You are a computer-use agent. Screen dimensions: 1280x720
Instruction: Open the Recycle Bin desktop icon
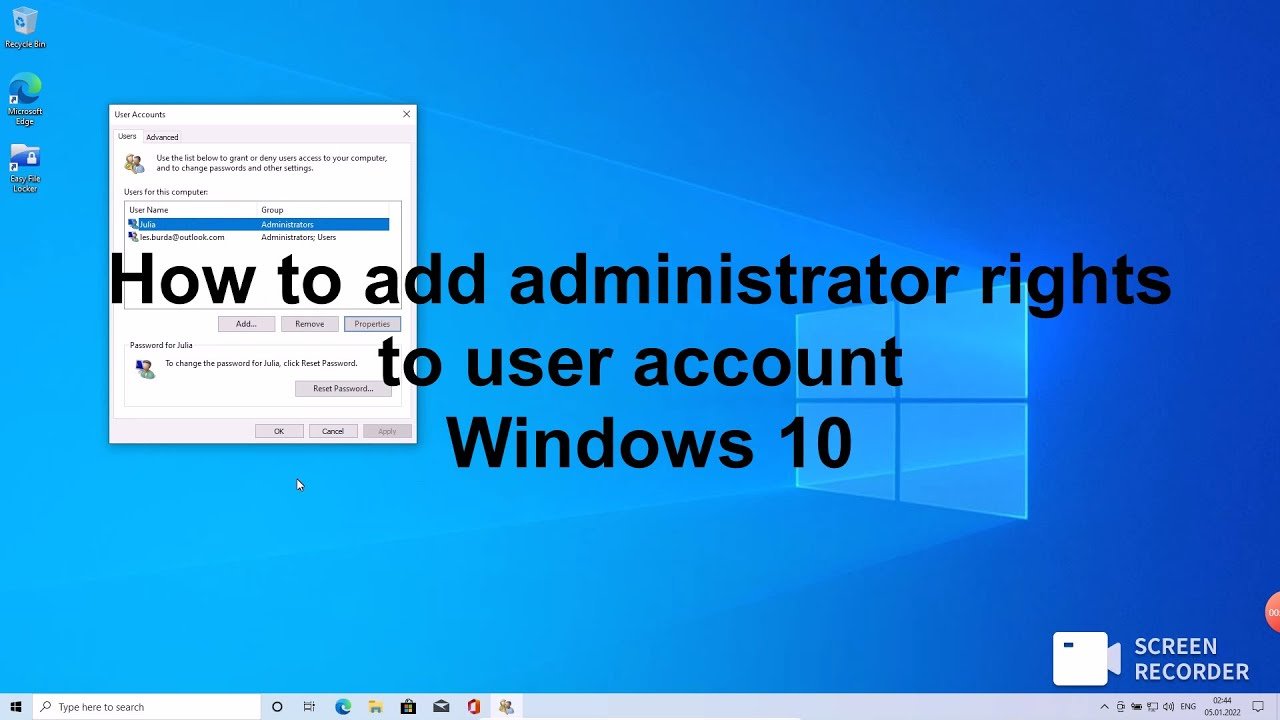tap(25, 26)
